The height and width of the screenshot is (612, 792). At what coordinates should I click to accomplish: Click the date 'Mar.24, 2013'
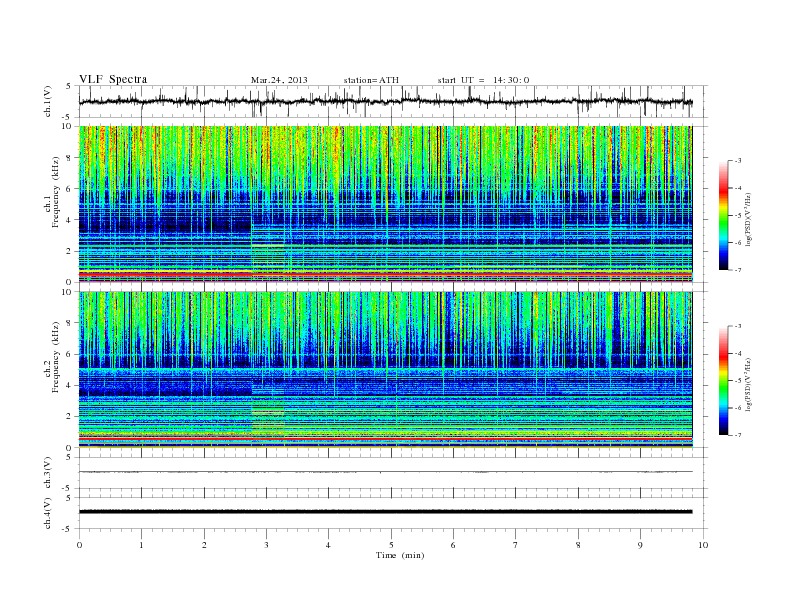point(279,80)
